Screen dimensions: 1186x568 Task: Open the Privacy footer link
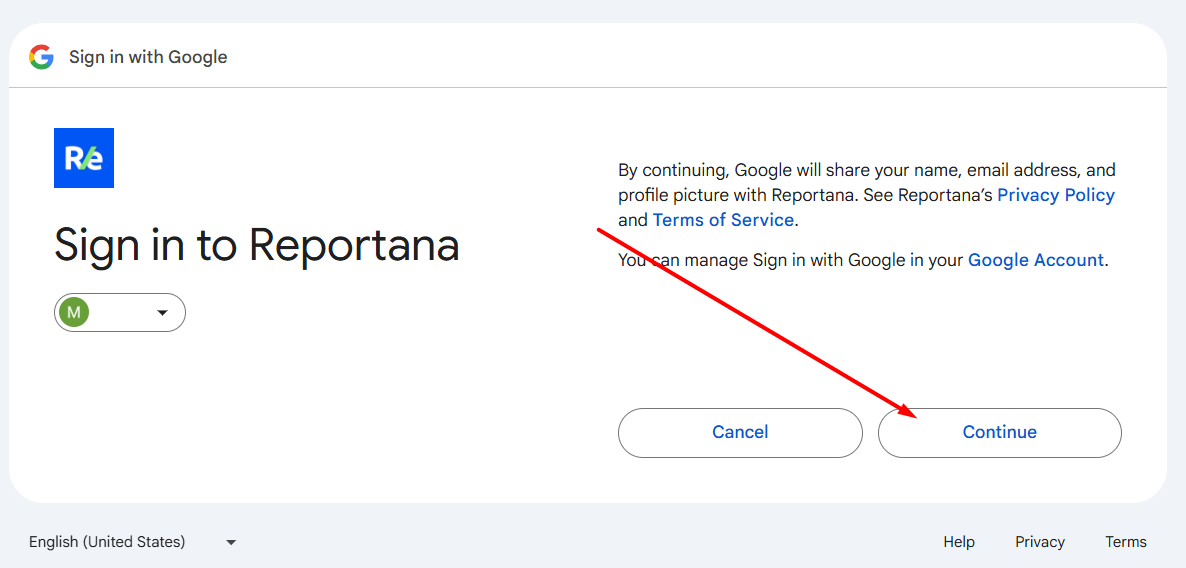click(x=1040, y=542)
